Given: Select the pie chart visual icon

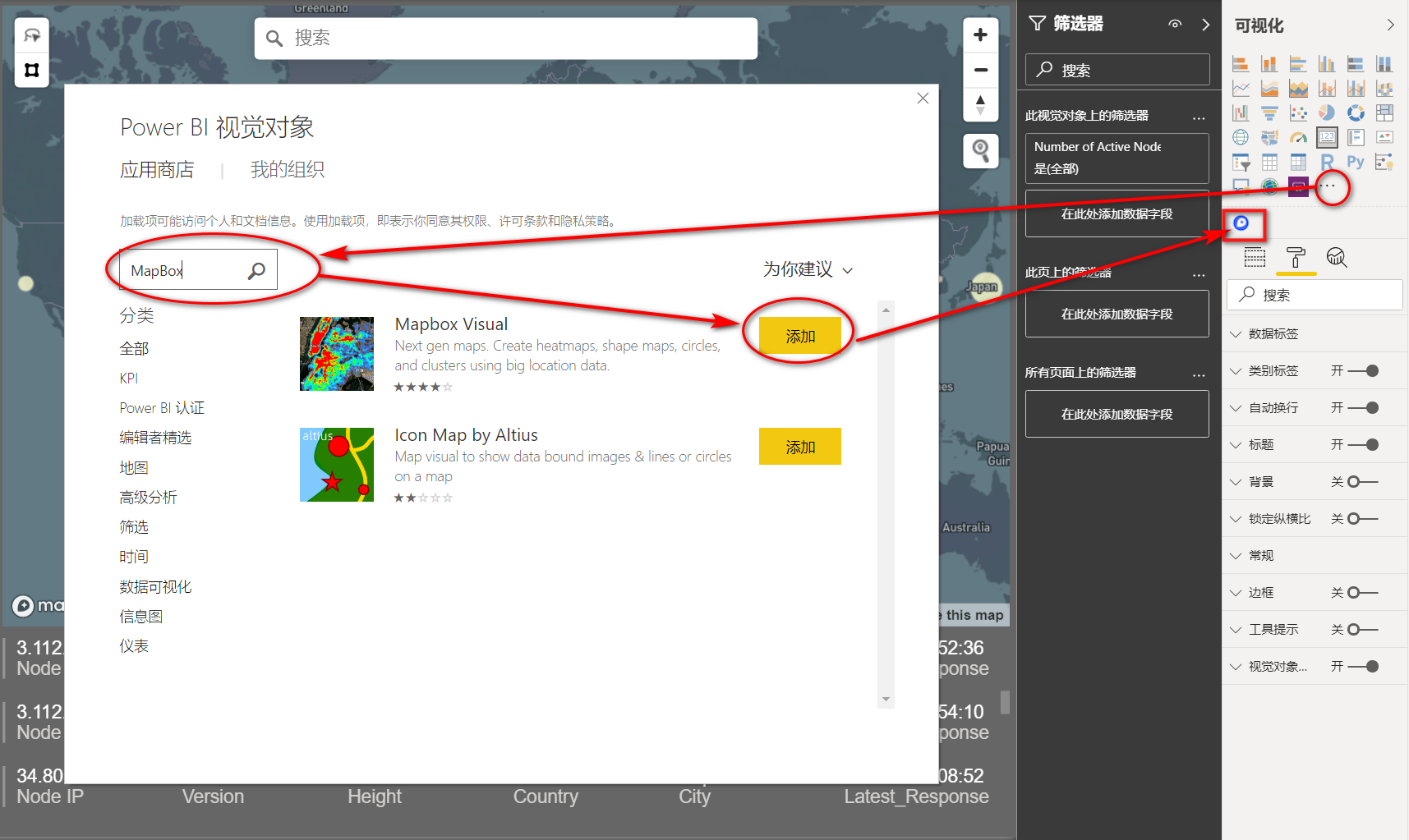Looking at the screenshot, I should 1327,112.
